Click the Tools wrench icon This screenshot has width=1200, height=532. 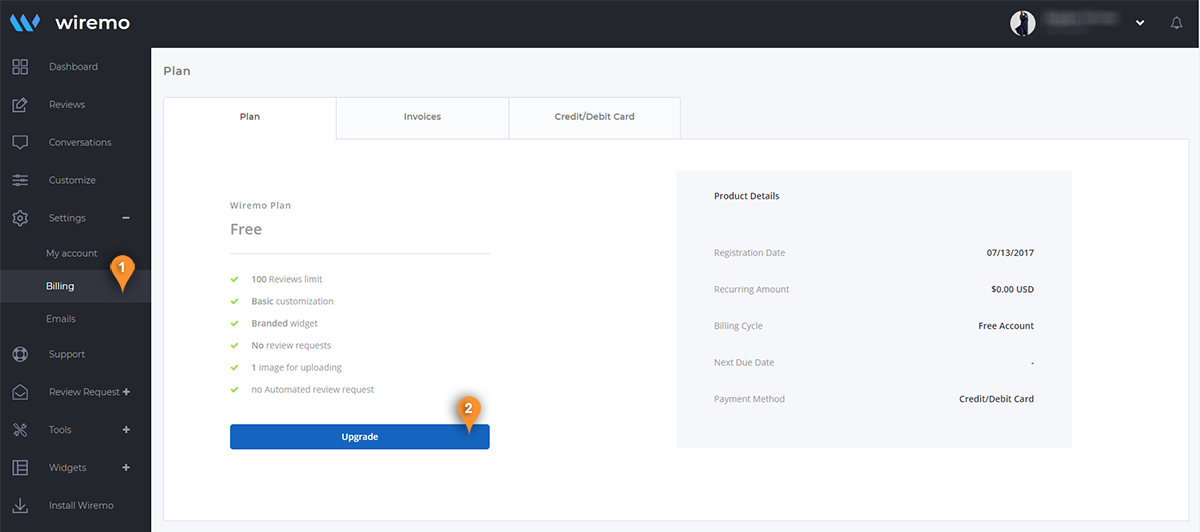click(20, 430)
